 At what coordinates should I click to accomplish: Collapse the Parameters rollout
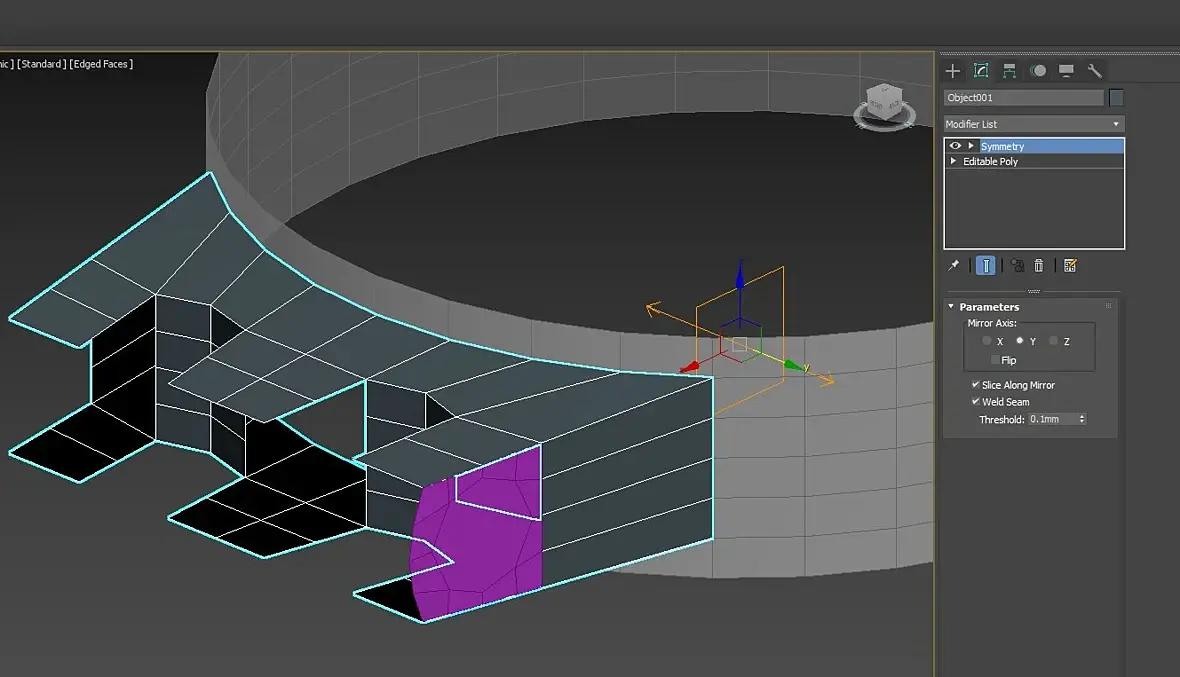(951, 306)
